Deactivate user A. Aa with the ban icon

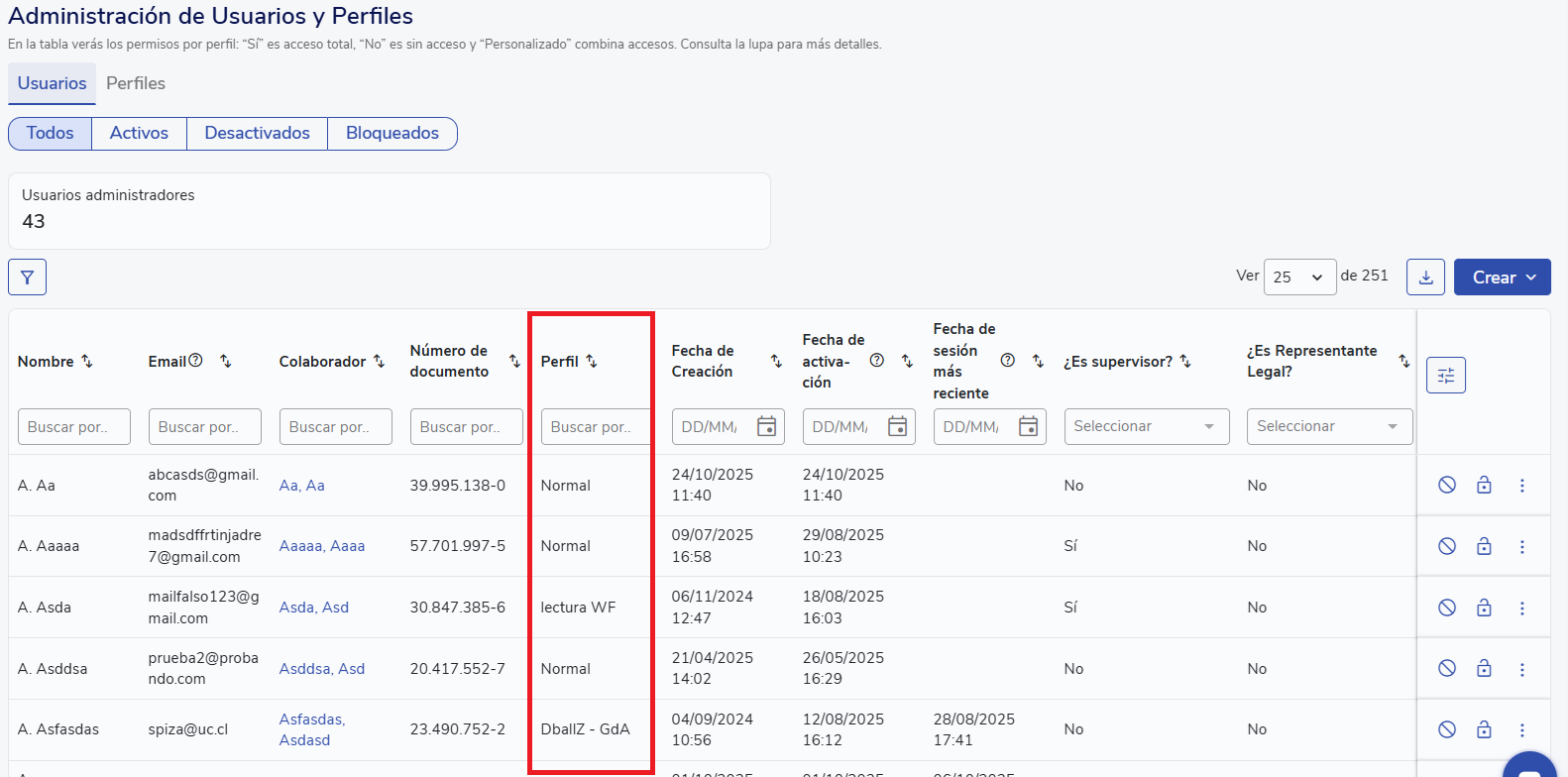click(x=1447, y=485)
